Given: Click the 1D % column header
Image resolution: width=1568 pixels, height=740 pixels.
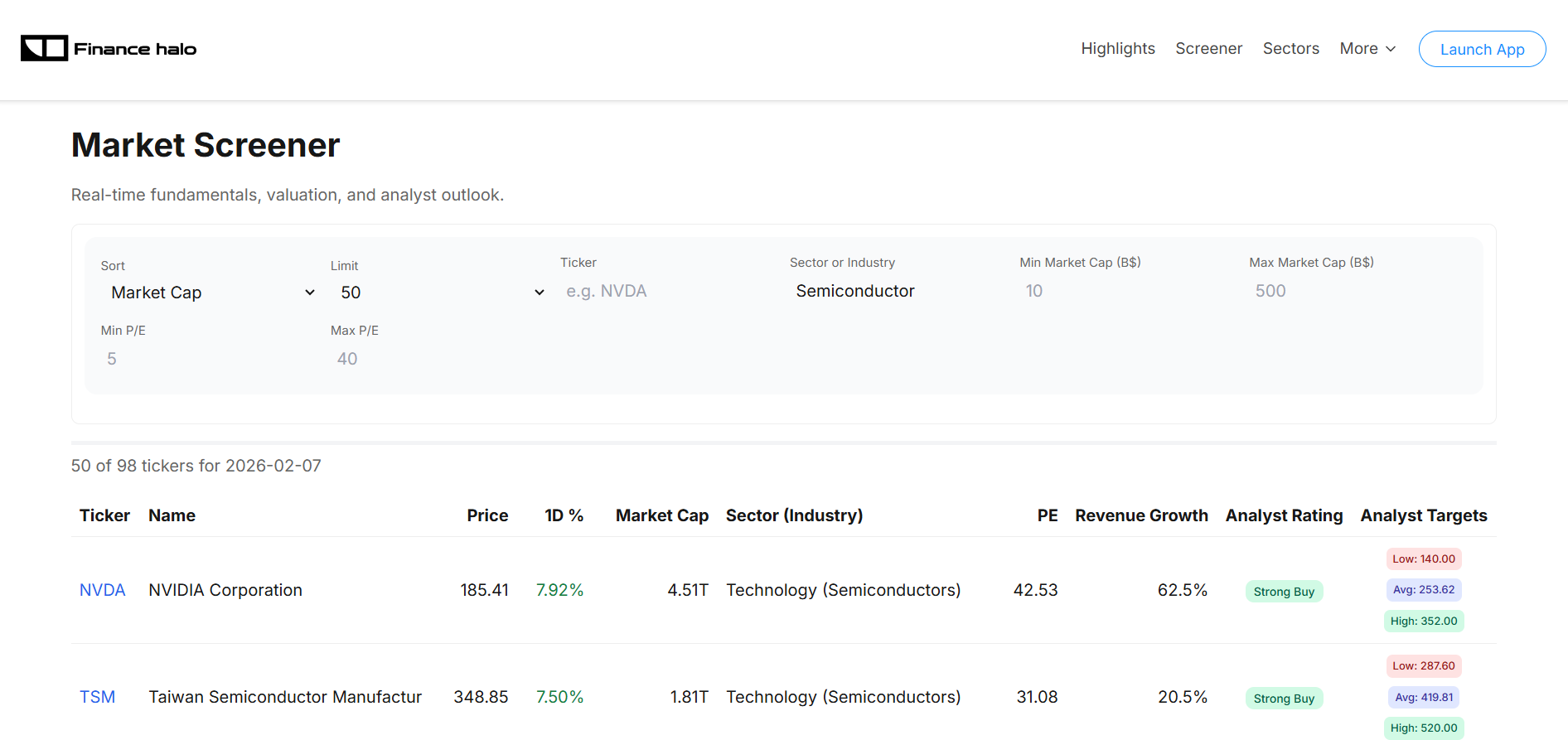Looking at the screenshot, I should [564, 515].
